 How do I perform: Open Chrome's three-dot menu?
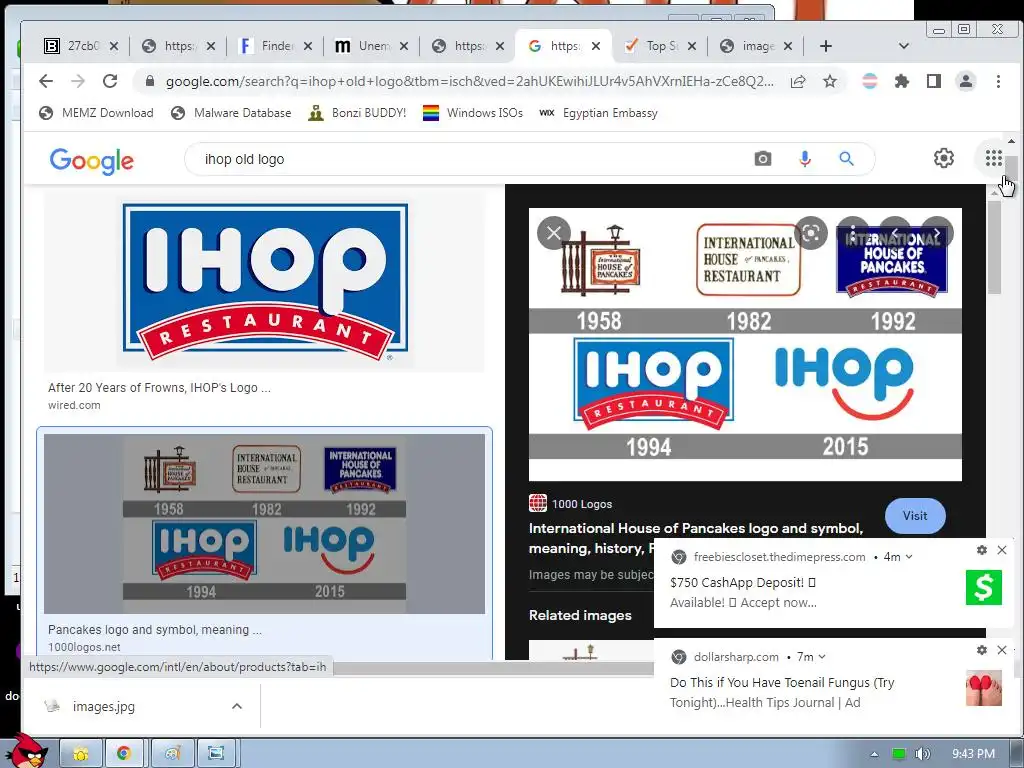(998, 82)
